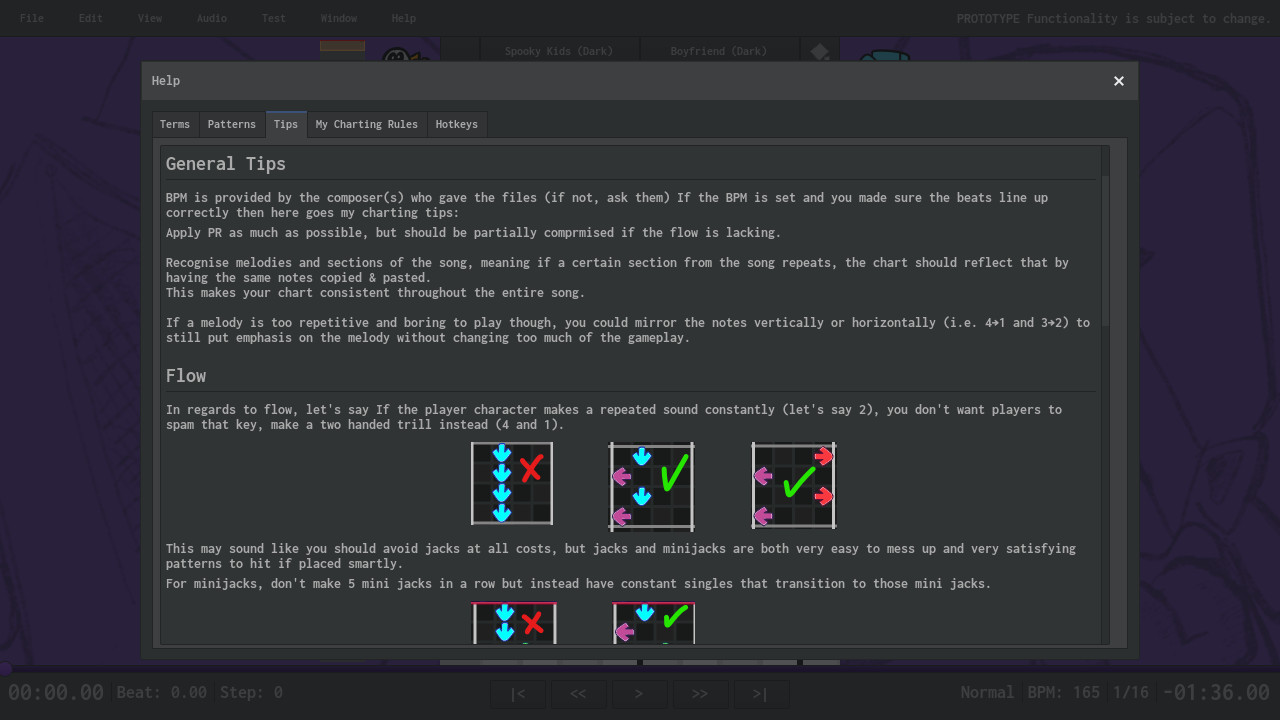Open the File menu

(x=32, y=18)
